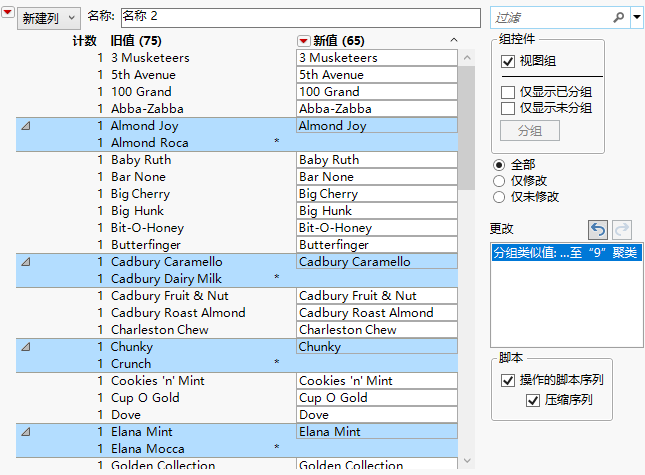Edit new value field for Big Cherry
This screenshot has height=475, width=645.
coord(377,194)
